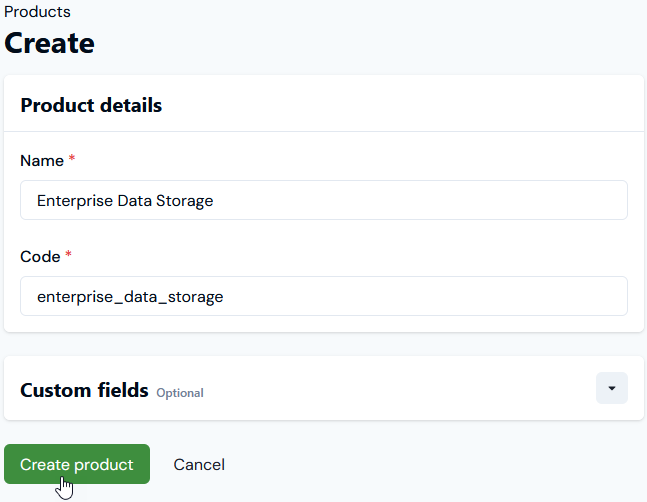Click the "enterprise_data_storage" text in Code field

(x=130, y=296)
